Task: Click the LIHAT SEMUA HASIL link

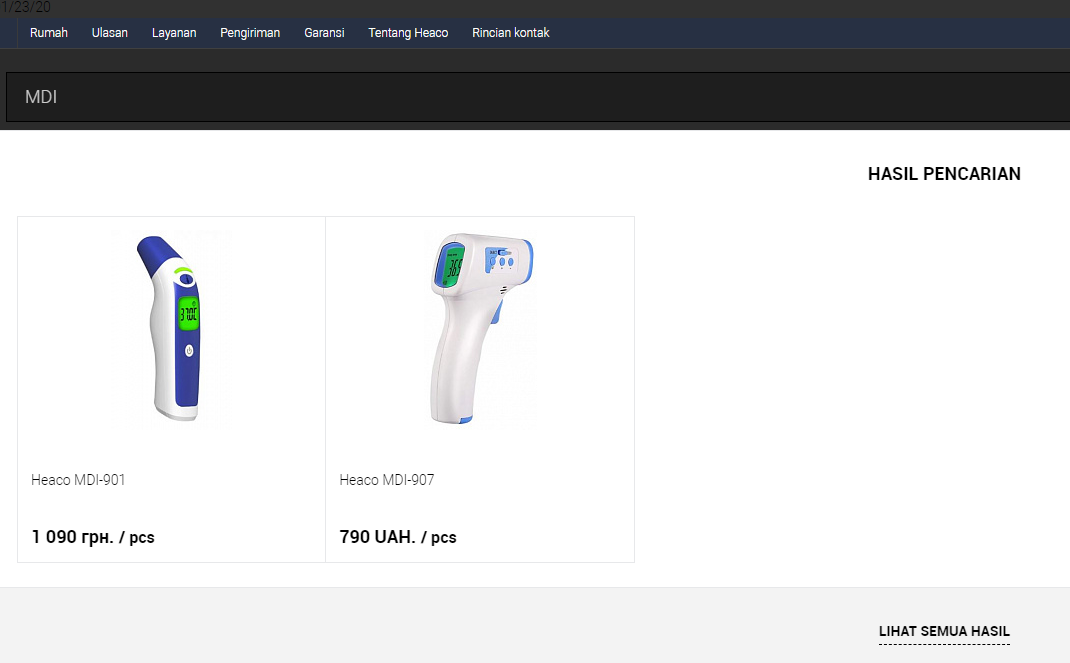Action: pos(944,632)
